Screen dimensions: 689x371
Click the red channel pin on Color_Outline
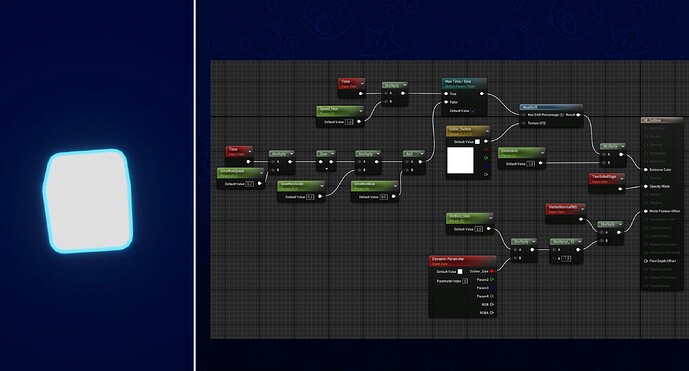pyautogui.click(x=486, y=150)
